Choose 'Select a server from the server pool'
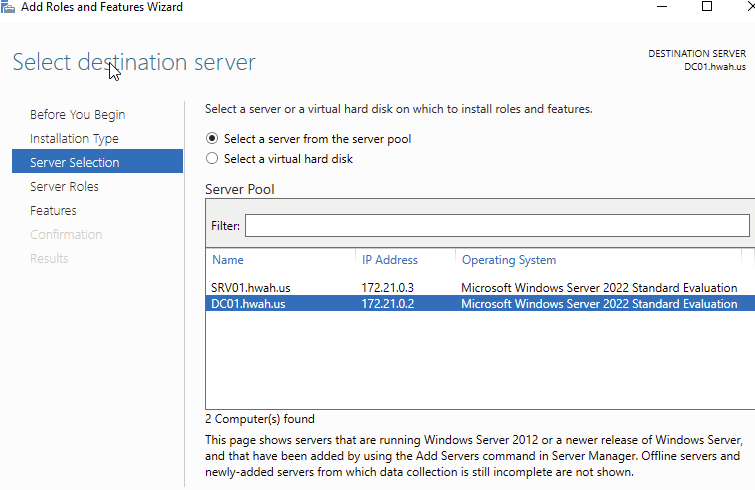Viewport: 755px width, 490px height. click(x=211, y=139)
